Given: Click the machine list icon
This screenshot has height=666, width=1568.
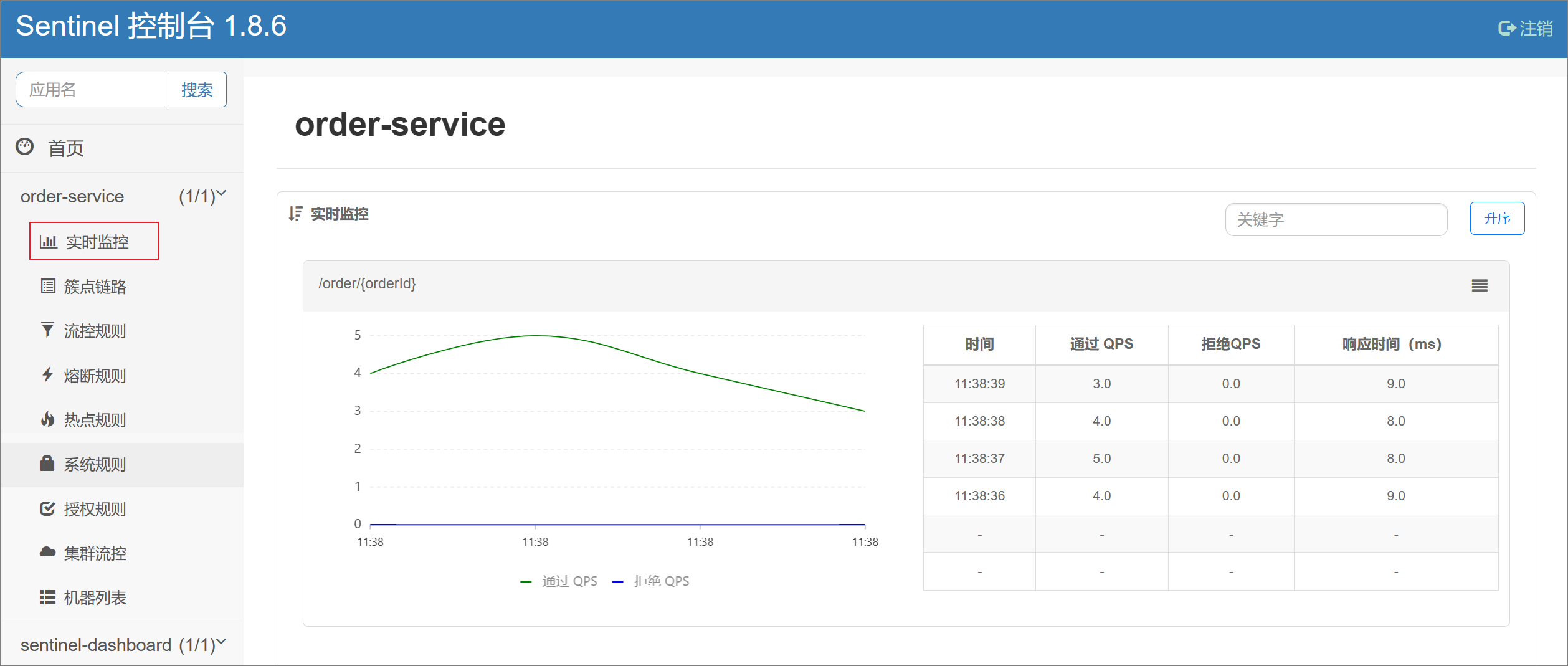Looking at the screenshot, I should (48, 597).
